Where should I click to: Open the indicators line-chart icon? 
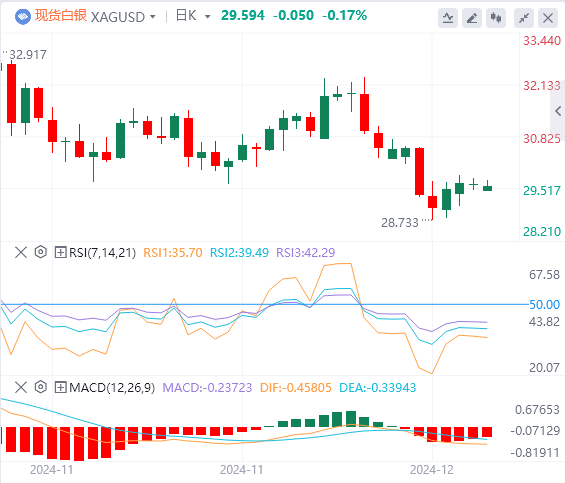tap(448, 18)
